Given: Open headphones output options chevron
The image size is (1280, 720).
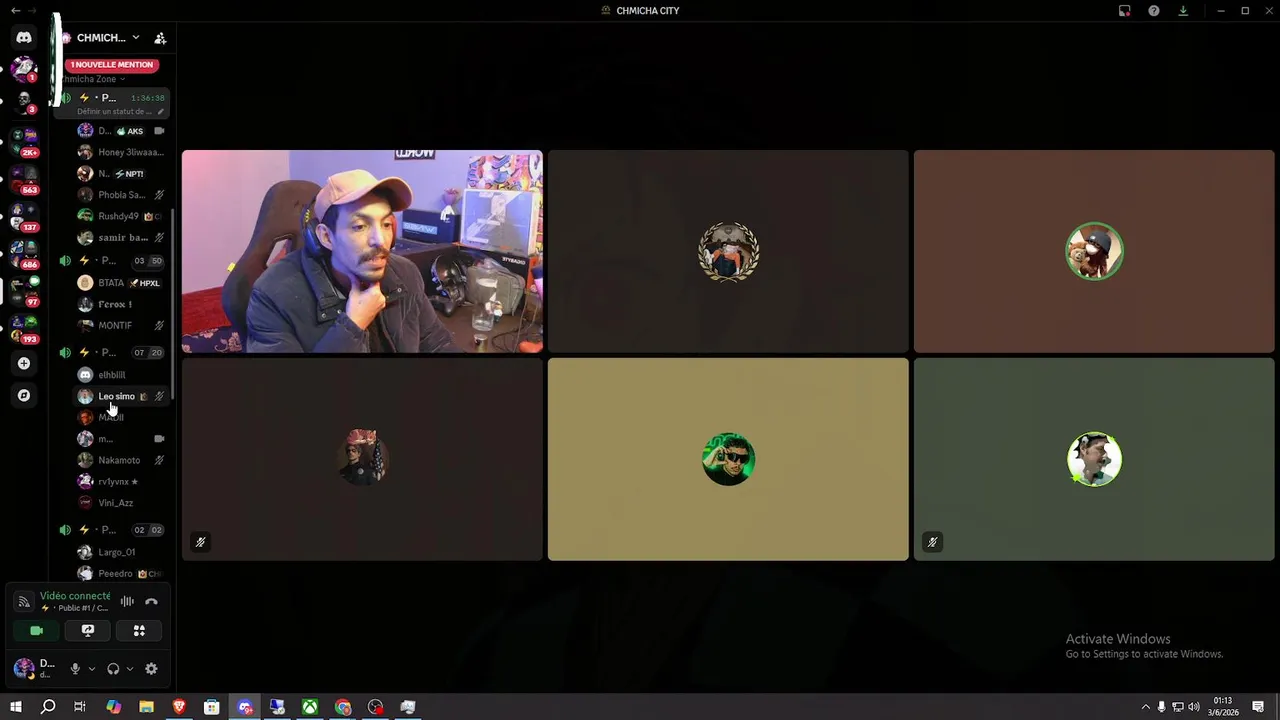Looking at the screenshot, I should [129, 669].
